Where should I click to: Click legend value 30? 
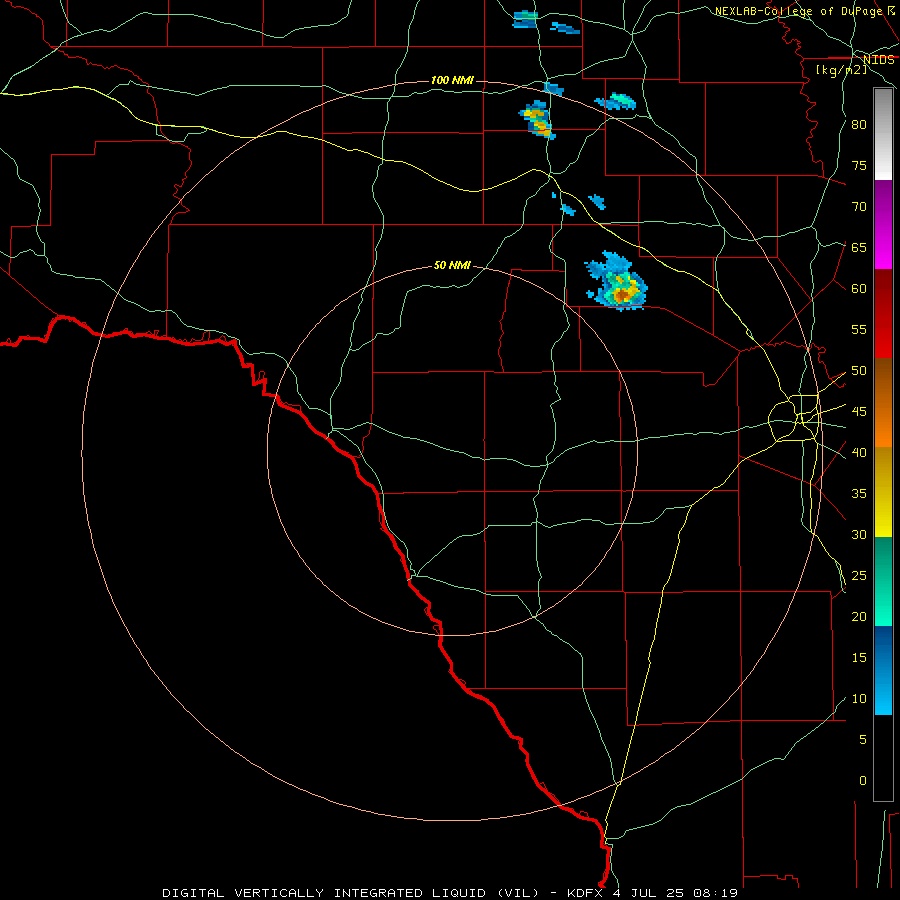859,534
